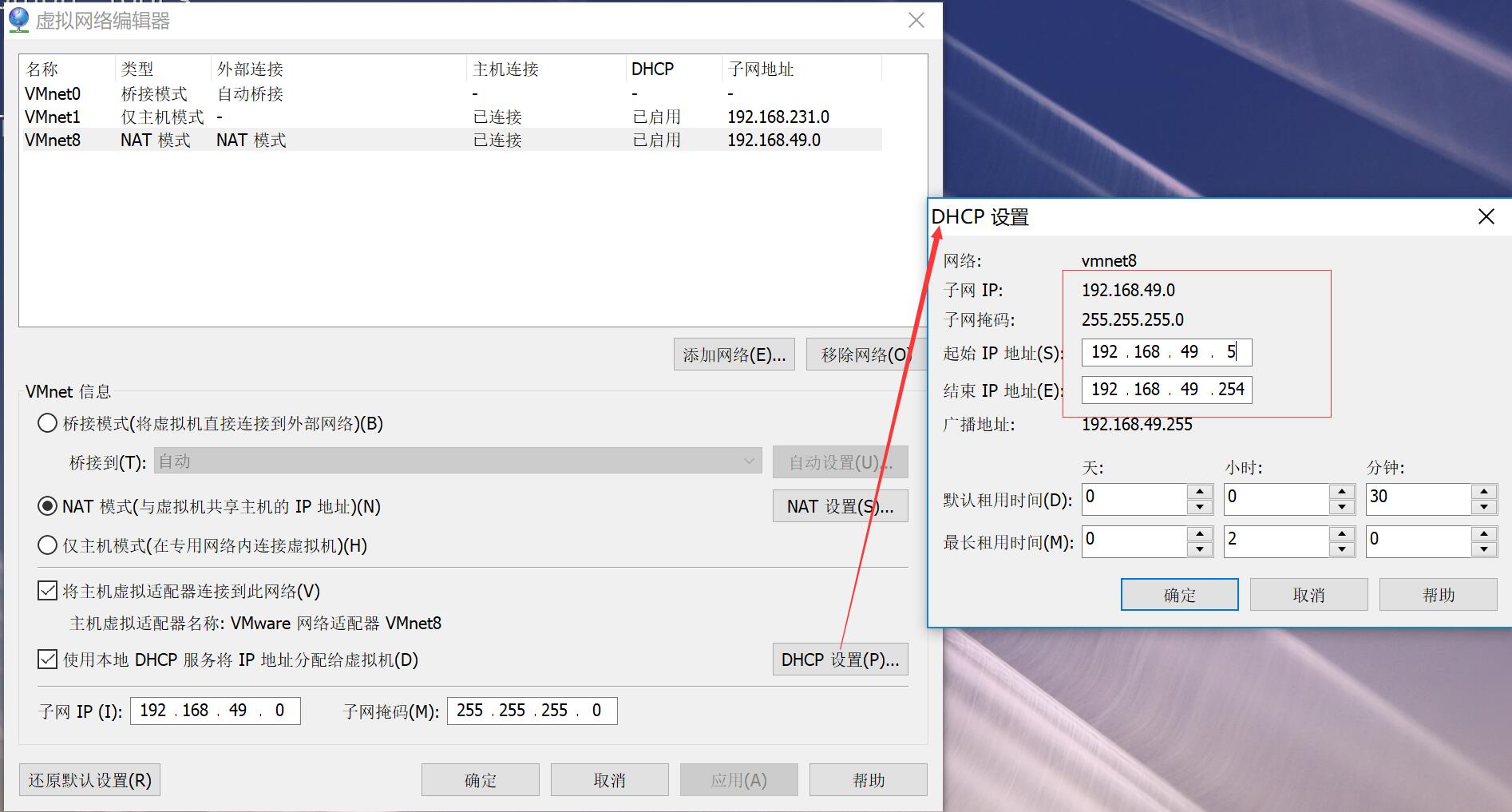Close the 虚拟网络编辑器 window
Screen dimensions: 1512x812
[916, 20]
